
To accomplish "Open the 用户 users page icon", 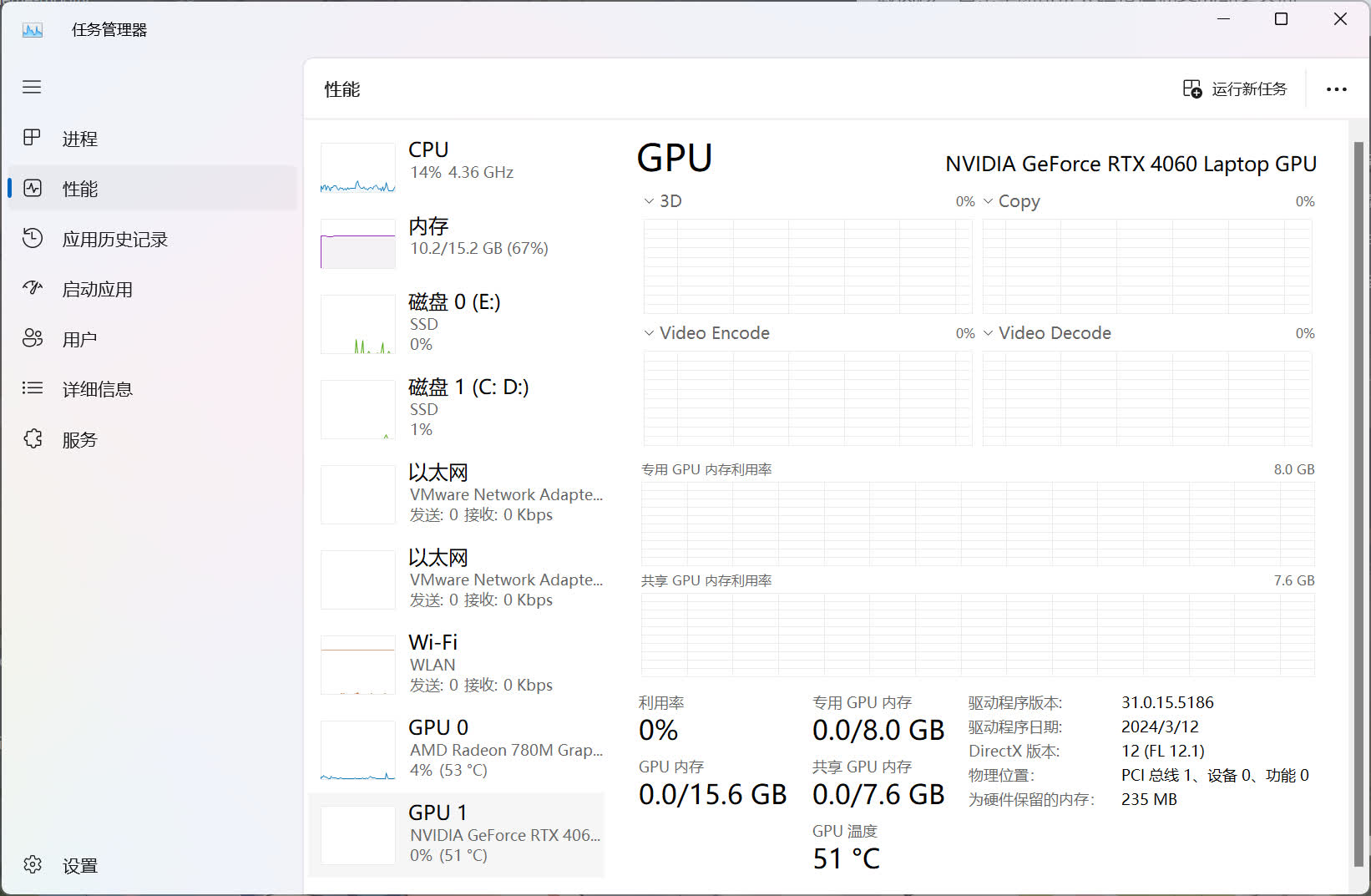I will coord(32,339).
